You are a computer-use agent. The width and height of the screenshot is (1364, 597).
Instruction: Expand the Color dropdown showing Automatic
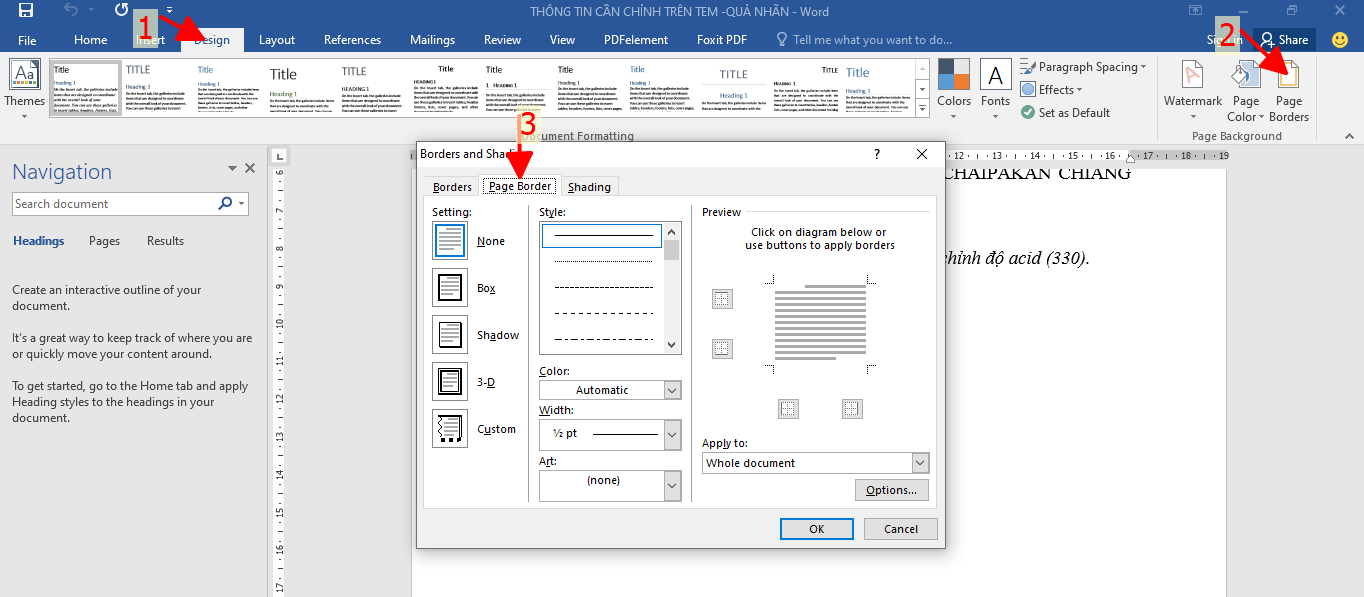[x=673, y=390]
